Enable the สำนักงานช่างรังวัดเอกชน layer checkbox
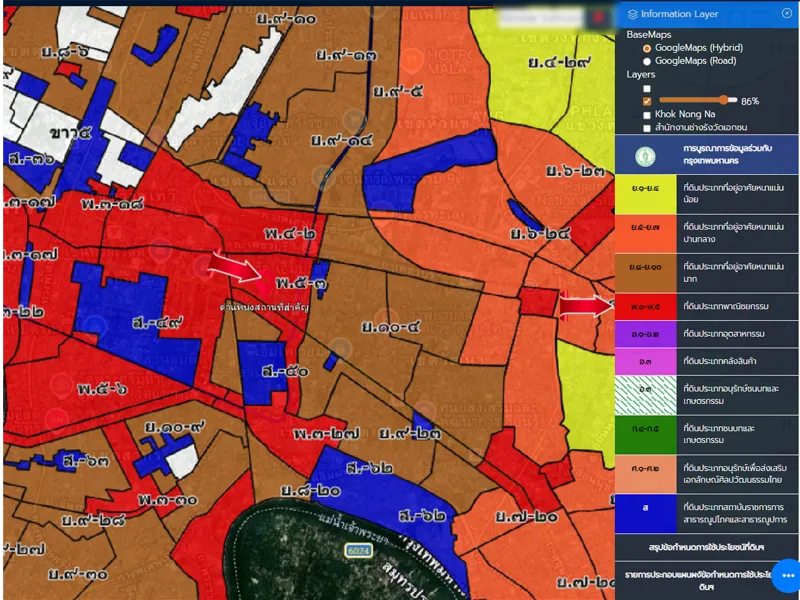The width and height of the screenshot is (800, 600). click(x=647, y=128)
